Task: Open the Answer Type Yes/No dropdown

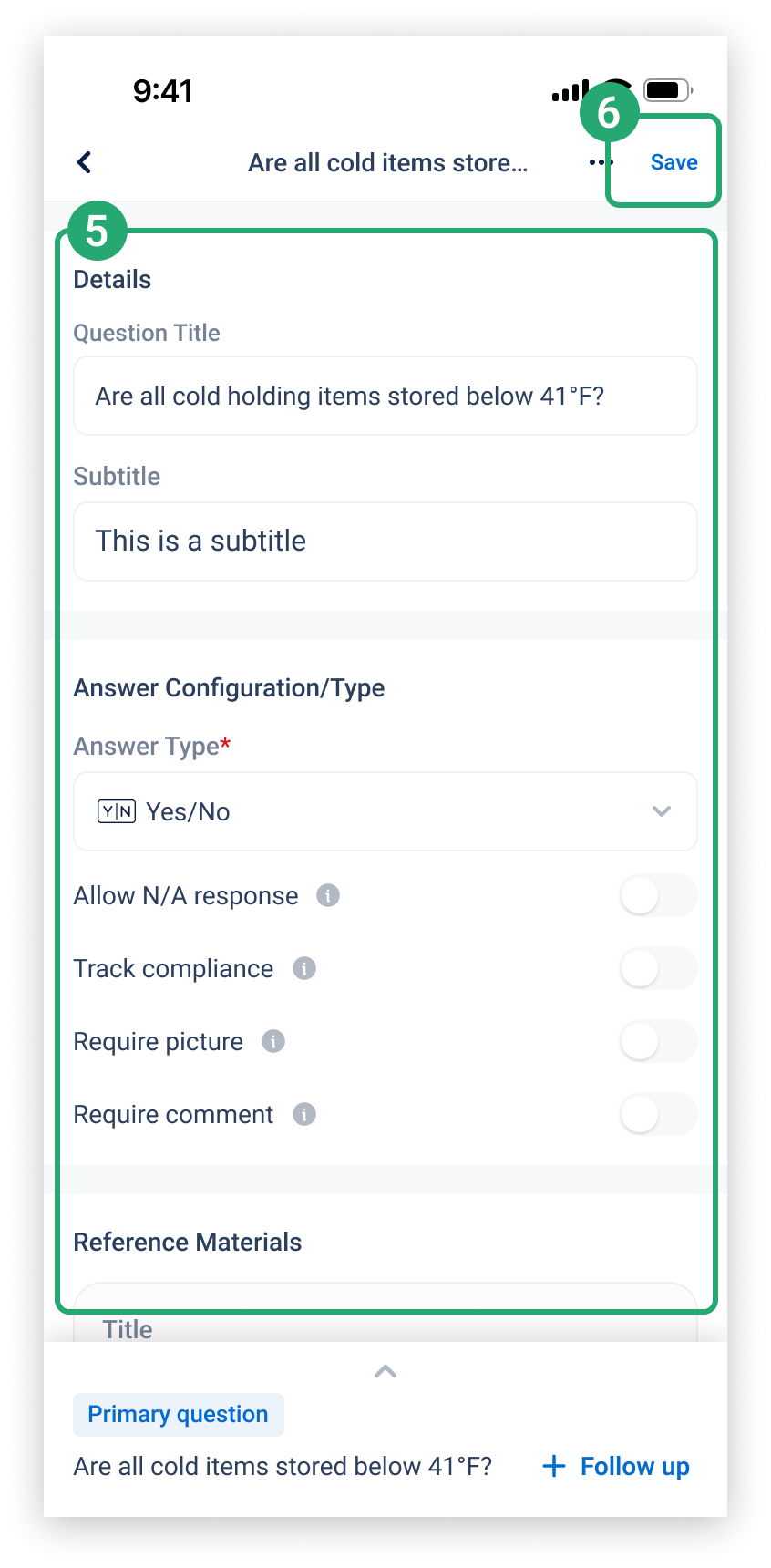Action: pyautogui.click(x=385, y=811)
